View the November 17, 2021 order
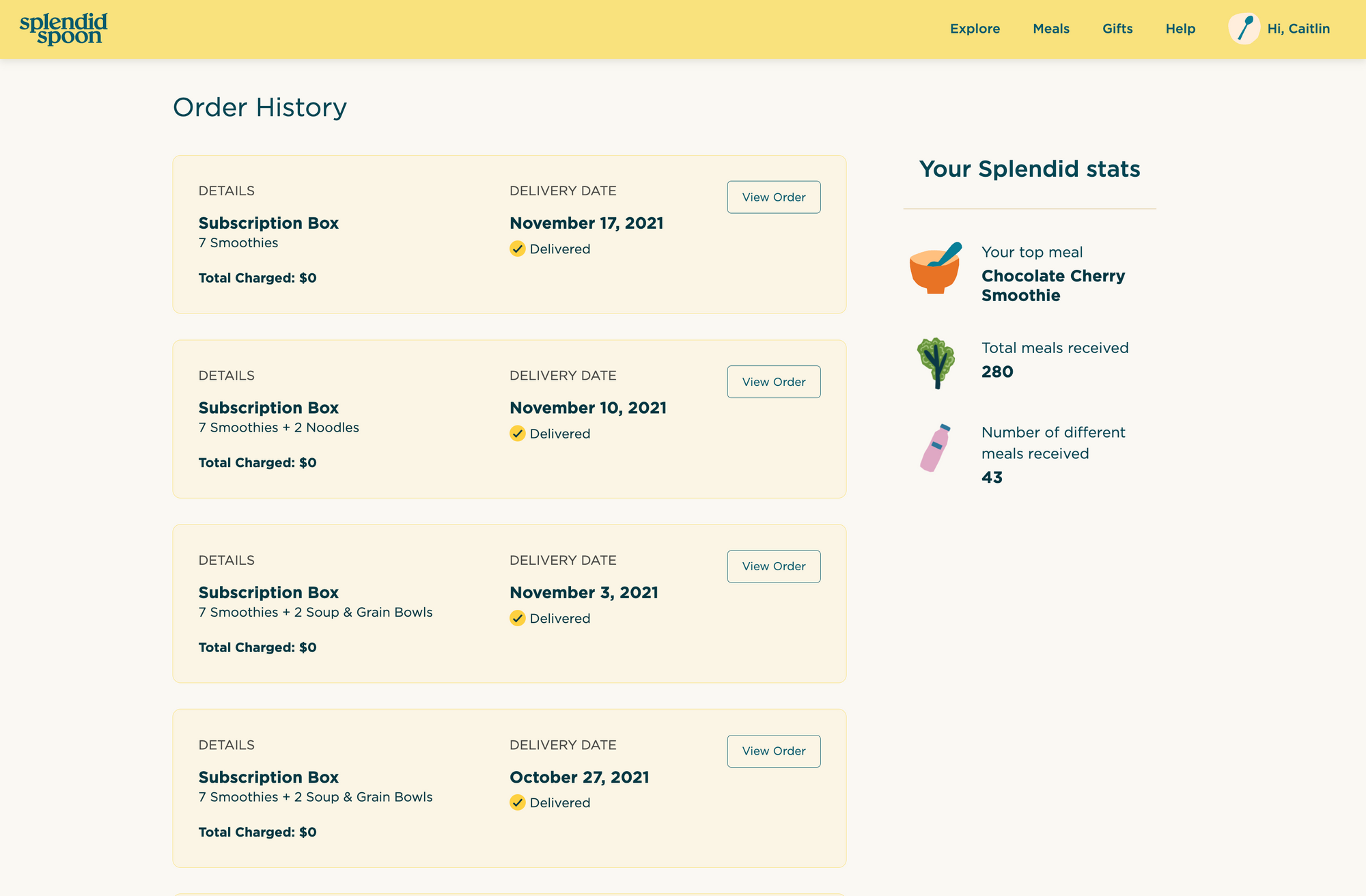This screenshot has height=896, width=1366. click(774, 197)
